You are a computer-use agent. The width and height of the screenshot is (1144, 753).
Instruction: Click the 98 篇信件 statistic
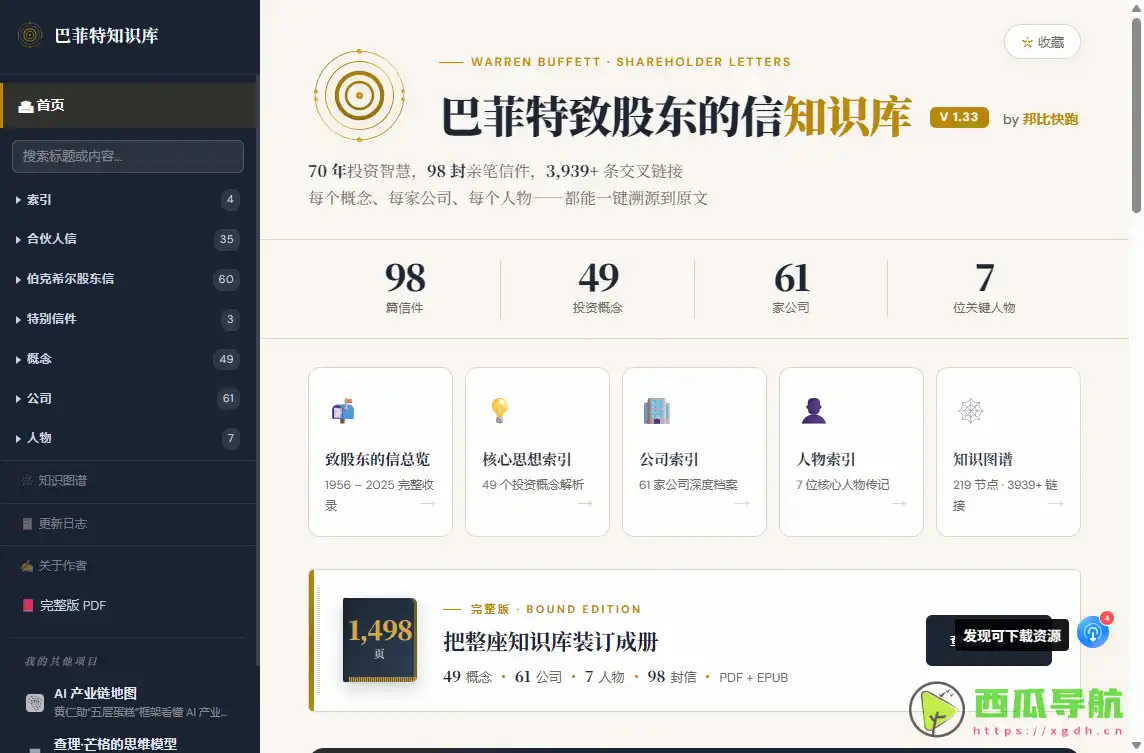405,288
